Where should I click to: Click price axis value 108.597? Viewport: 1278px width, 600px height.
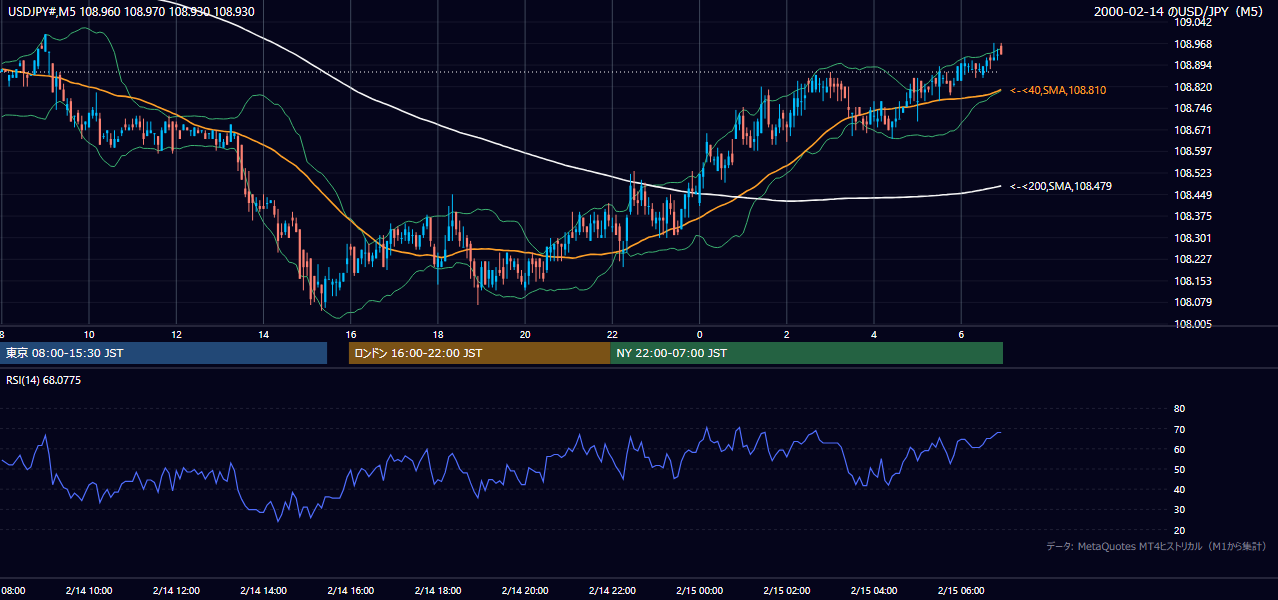1192,151
